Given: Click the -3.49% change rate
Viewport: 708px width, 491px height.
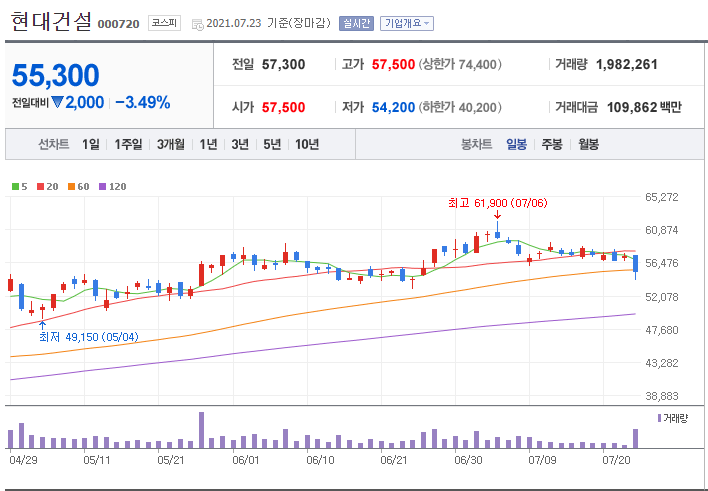Looking at the screenshot, I should pyautogui.click(x=143, y=103).
